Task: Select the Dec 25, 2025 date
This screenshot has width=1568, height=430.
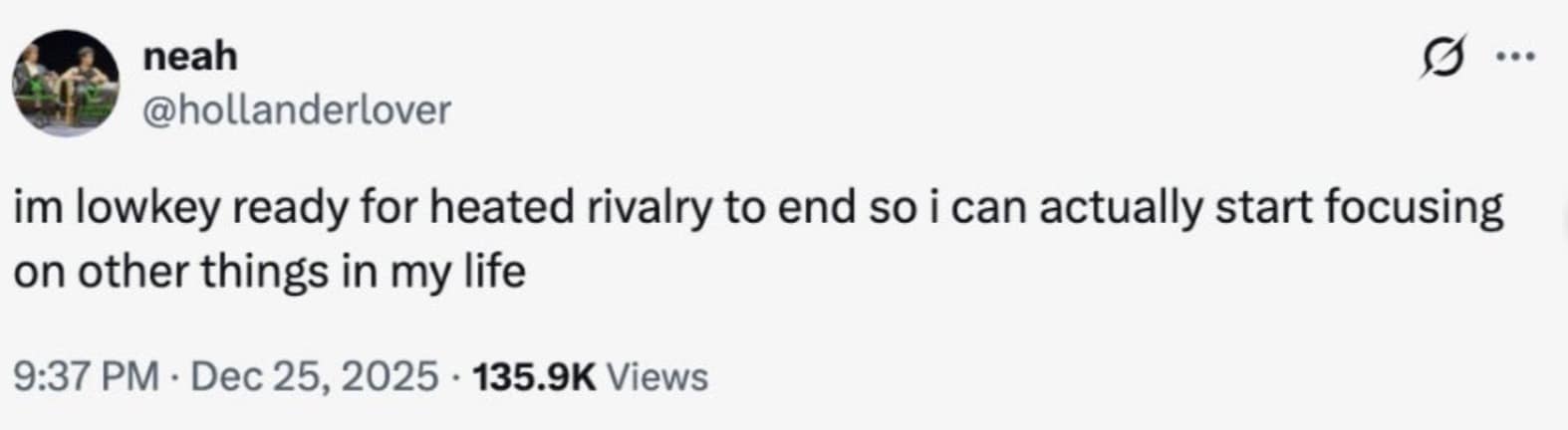Action: (314, 377)
